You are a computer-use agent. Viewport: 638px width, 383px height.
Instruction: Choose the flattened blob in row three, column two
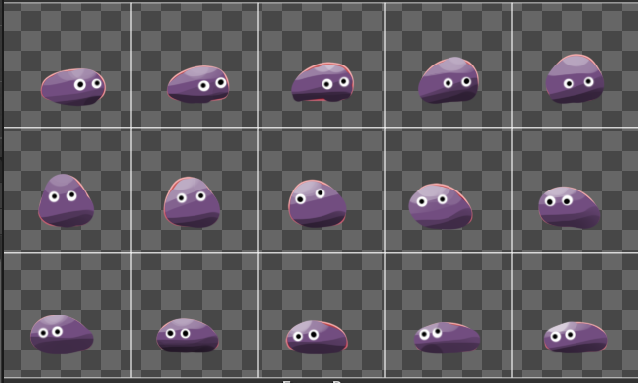tap(187, 335)
